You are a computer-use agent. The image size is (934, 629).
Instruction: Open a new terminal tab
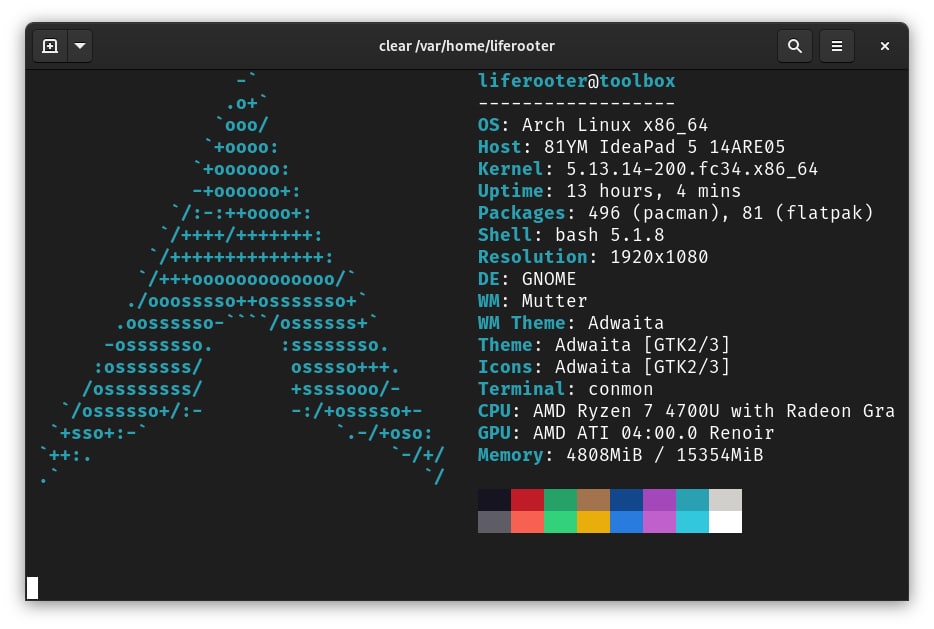tap(50, 46)
